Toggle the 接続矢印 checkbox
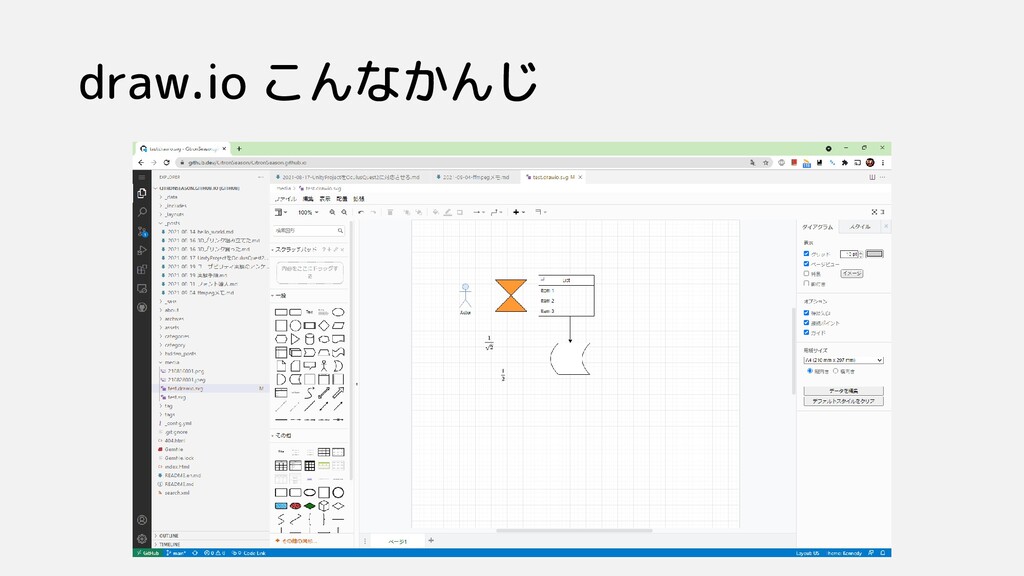Viewport: 1024px width, 576px height. (807, 313)
